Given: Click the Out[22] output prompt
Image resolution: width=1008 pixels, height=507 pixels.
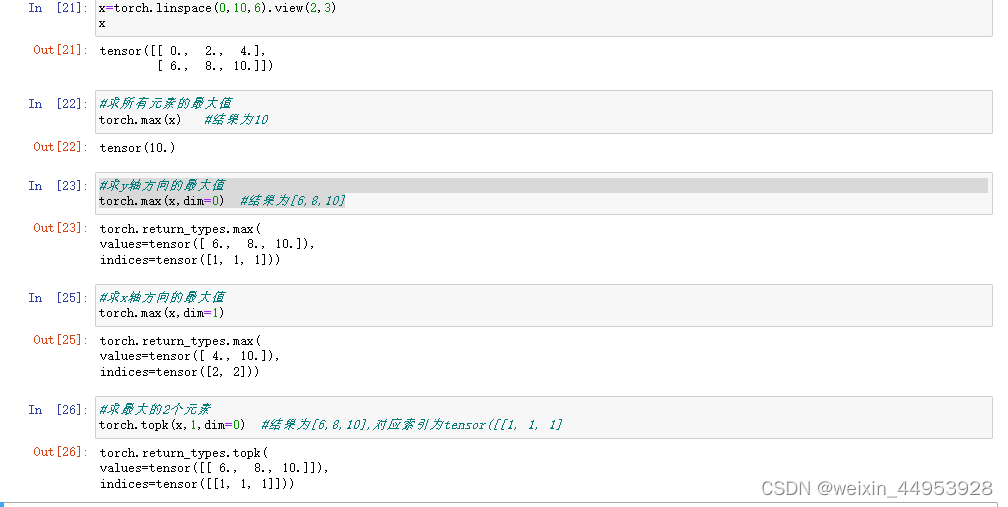Looking at the screenshot, I should pos(60,147).
